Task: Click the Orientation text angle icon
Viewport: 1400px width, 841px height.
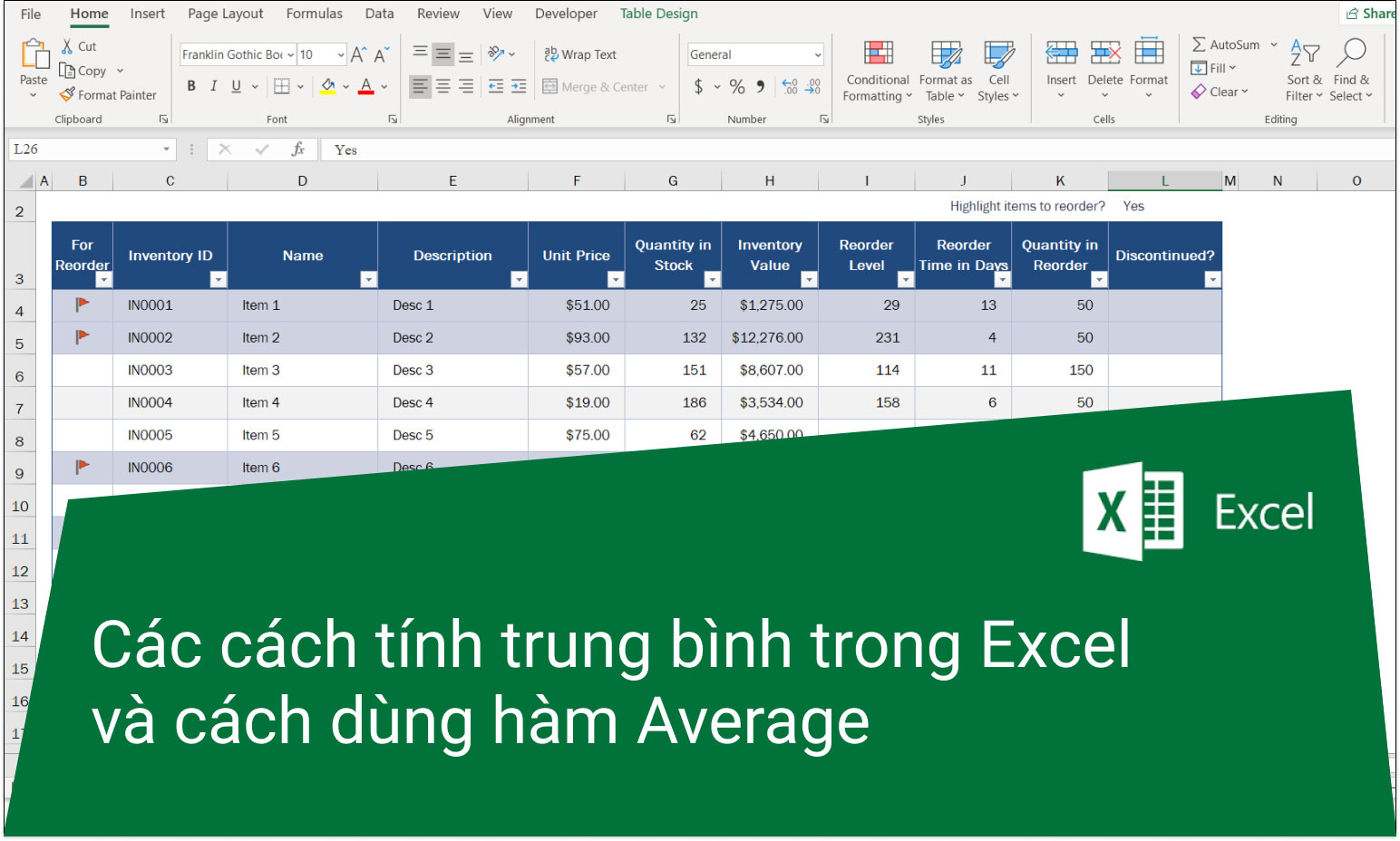Action: [496, 53]
